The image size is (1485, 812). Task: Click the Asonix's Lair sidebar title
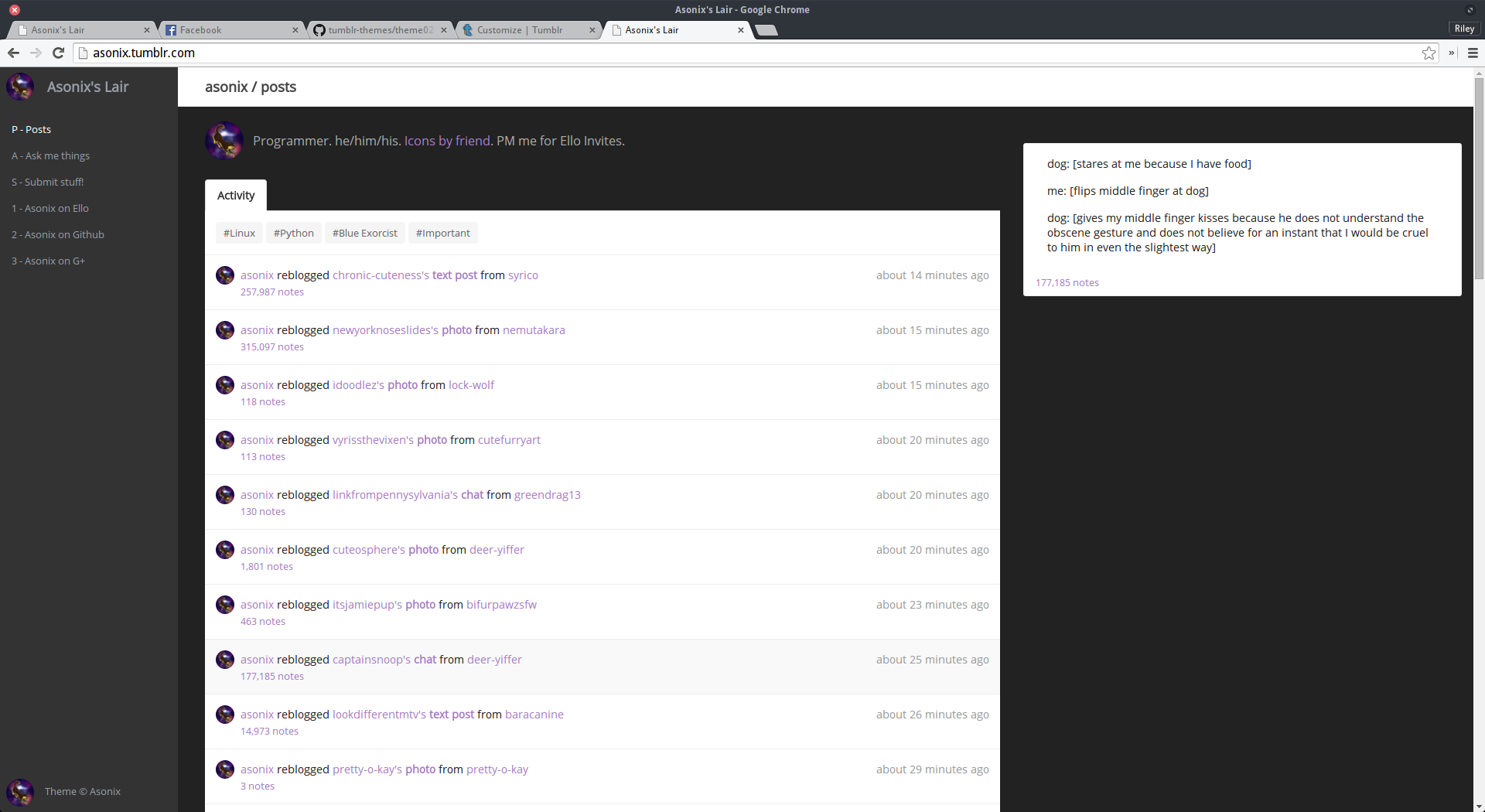point(87,87)
